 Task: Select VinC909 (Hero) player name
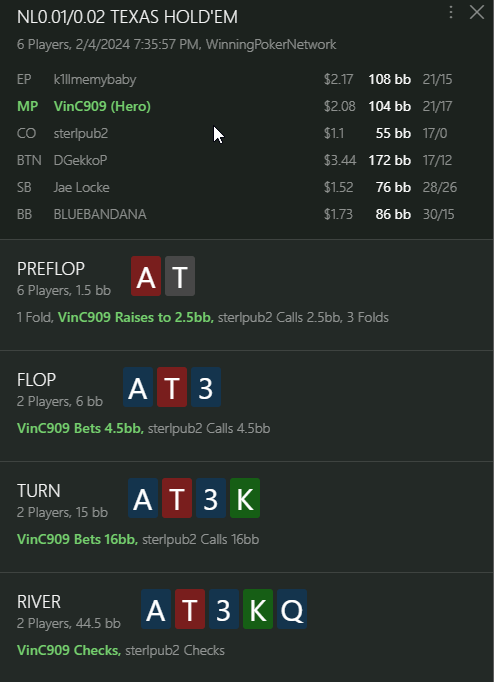tap(102, 106)
